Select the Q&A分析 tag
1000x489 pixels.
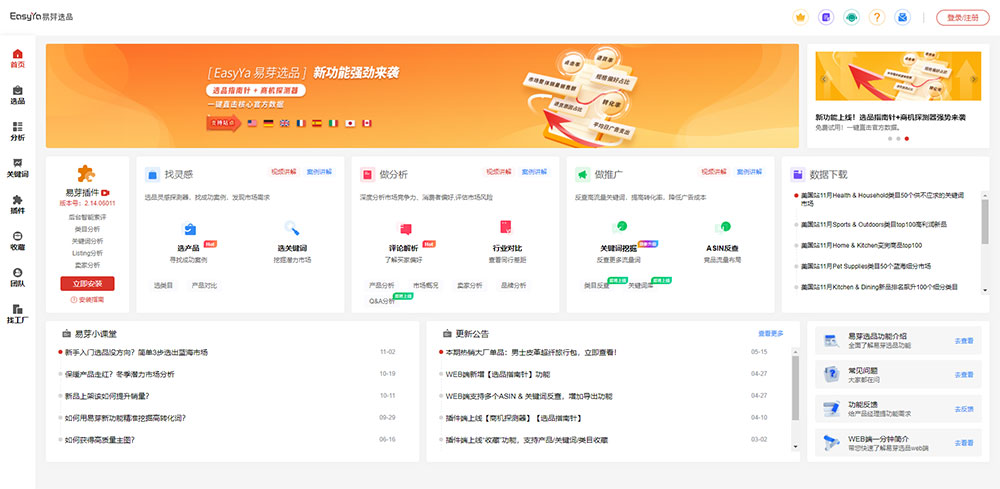[x=381, y=301]
